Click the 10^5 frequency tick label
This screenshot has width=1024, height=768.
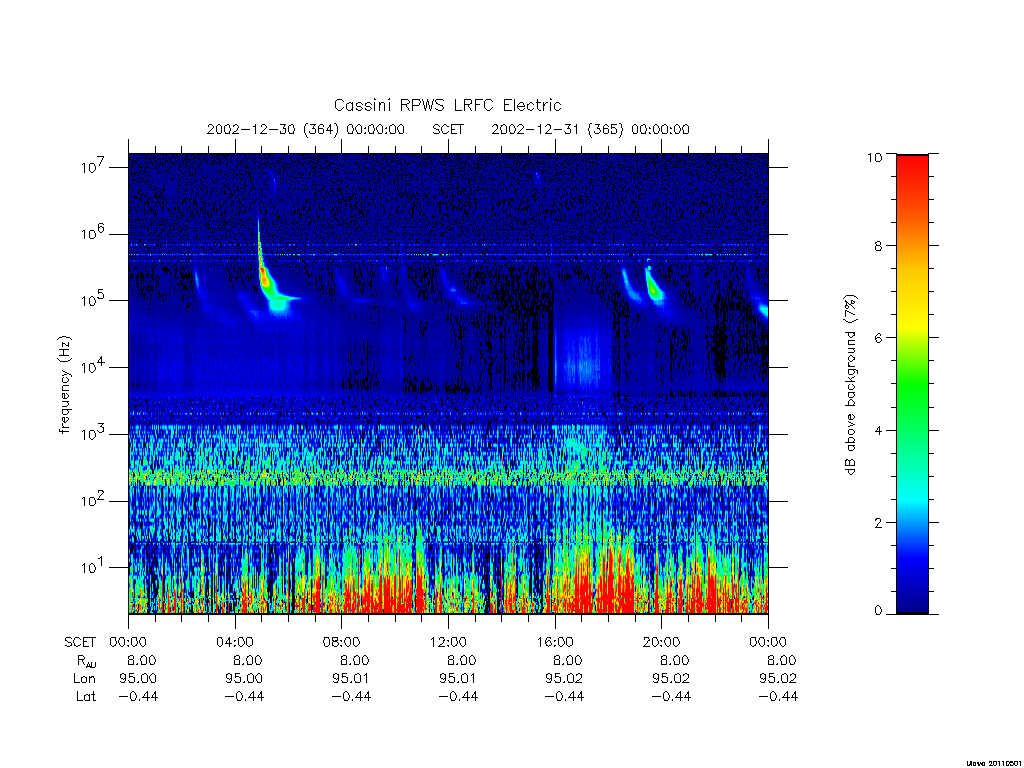coord(94,300)
